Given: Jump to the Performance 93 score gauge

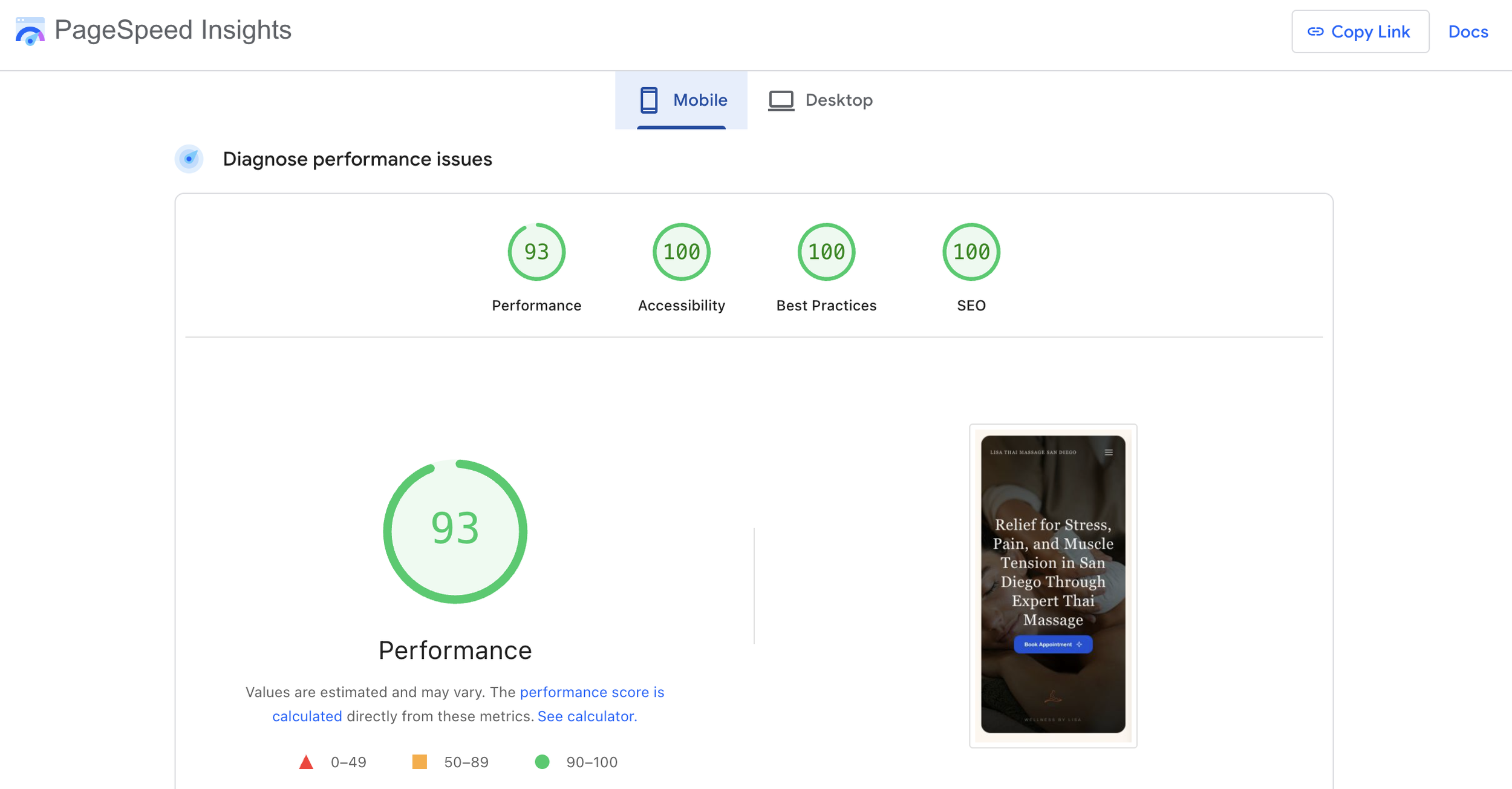Looking at the screenshot, I should pos(536,252).
